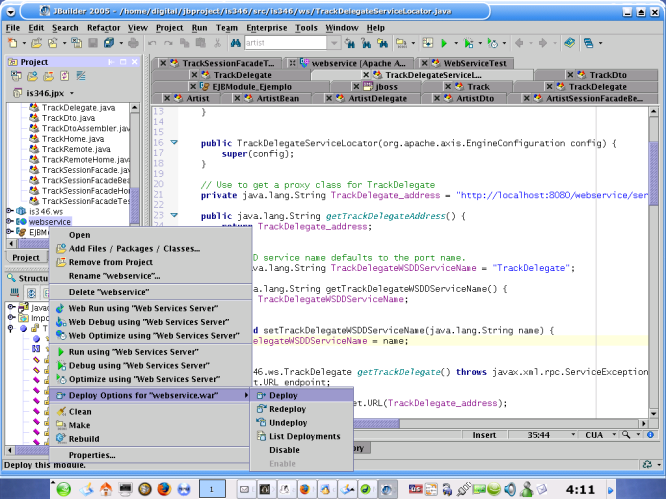Click the Home icon in the desktop panel
Viewport: 666px width, 499px height.
tap(105, 488)
